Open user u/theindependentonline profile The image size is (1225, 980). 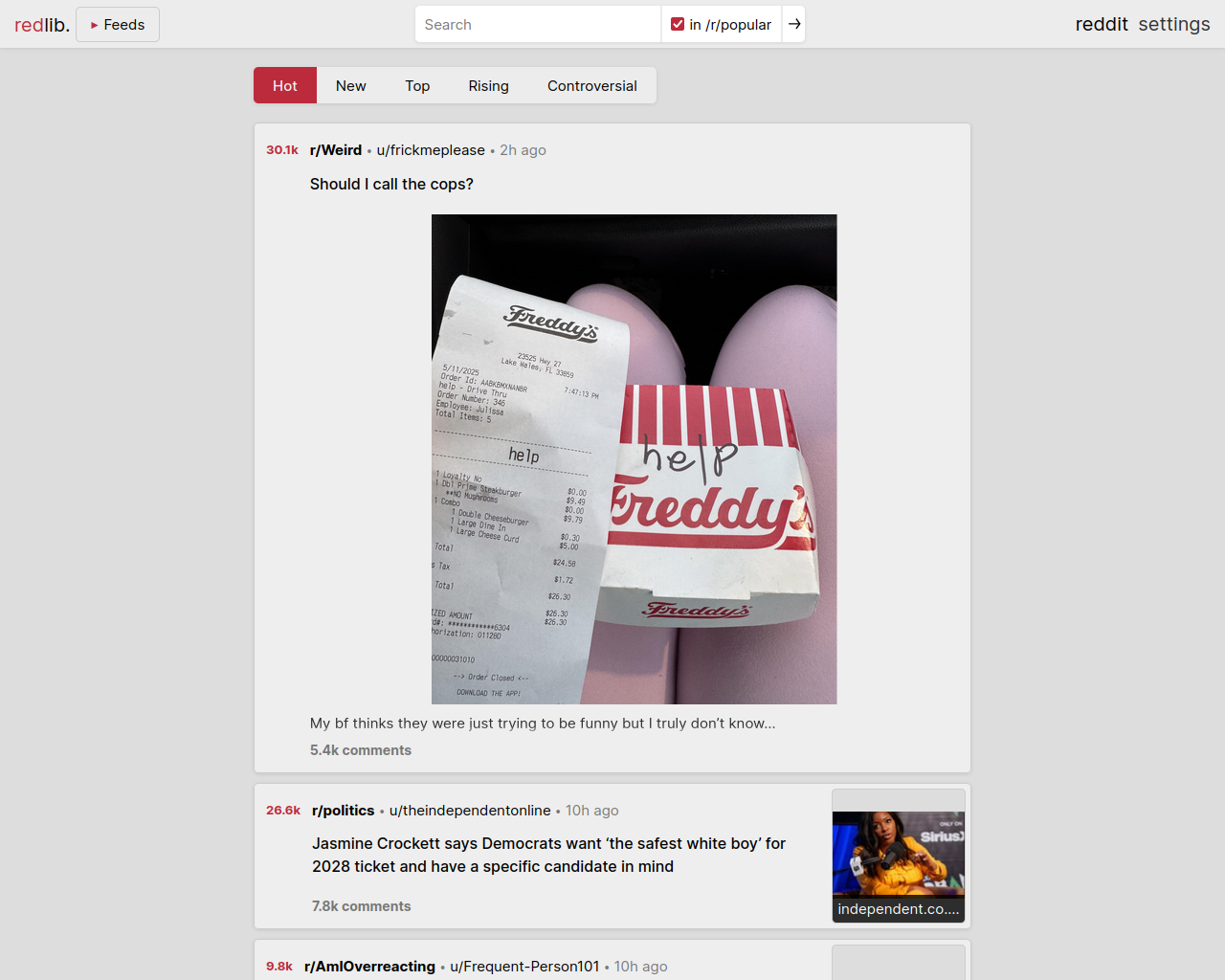[x=470, y=811]
